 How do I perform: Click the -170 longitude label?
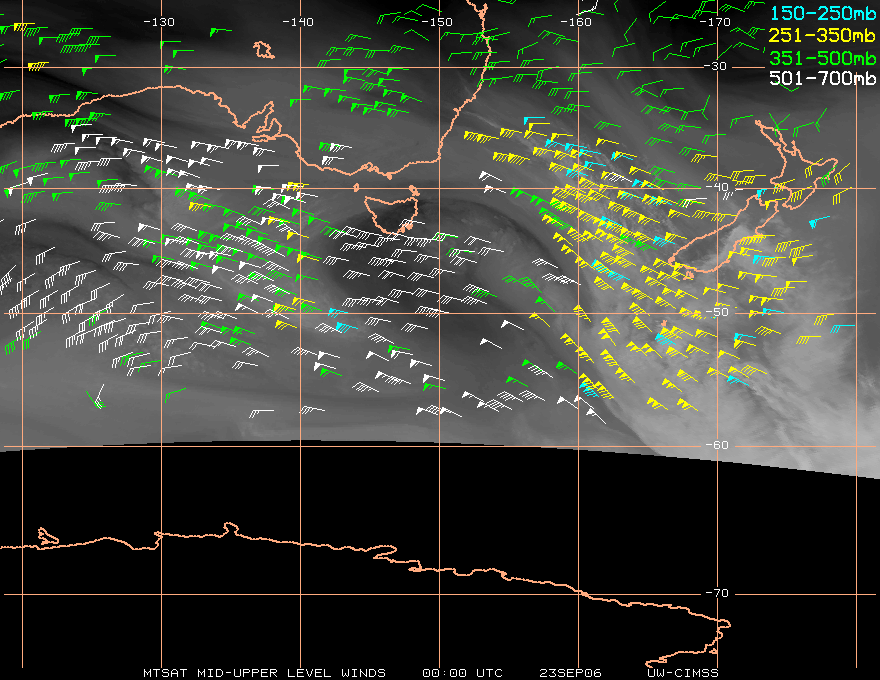(x=715, y=22)
